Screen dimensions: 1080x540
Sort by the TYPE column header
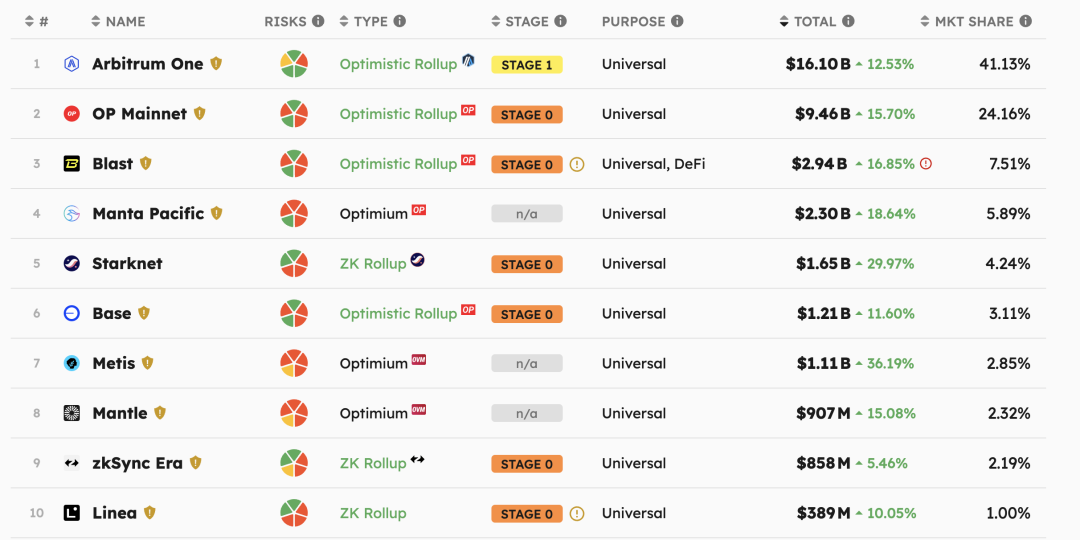[373, 21]
